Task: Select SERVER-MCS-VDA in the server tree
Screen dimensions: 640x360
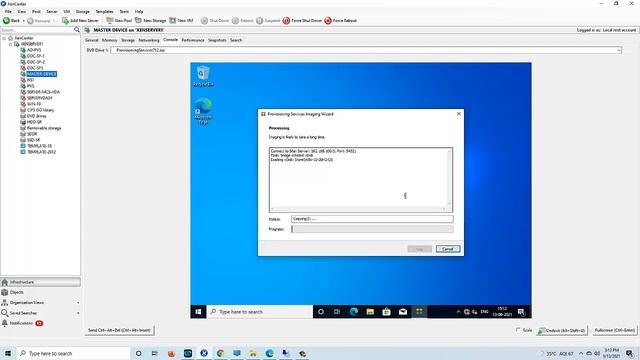Action: [43, 92]
